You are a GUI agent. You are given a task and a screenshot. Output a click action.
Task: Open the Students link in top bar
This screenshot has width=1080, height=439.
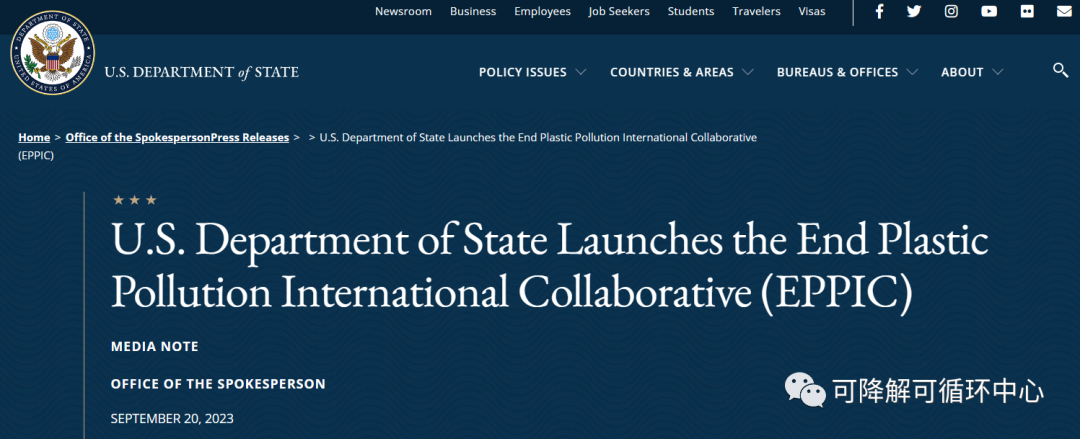(x=691, y=12)
